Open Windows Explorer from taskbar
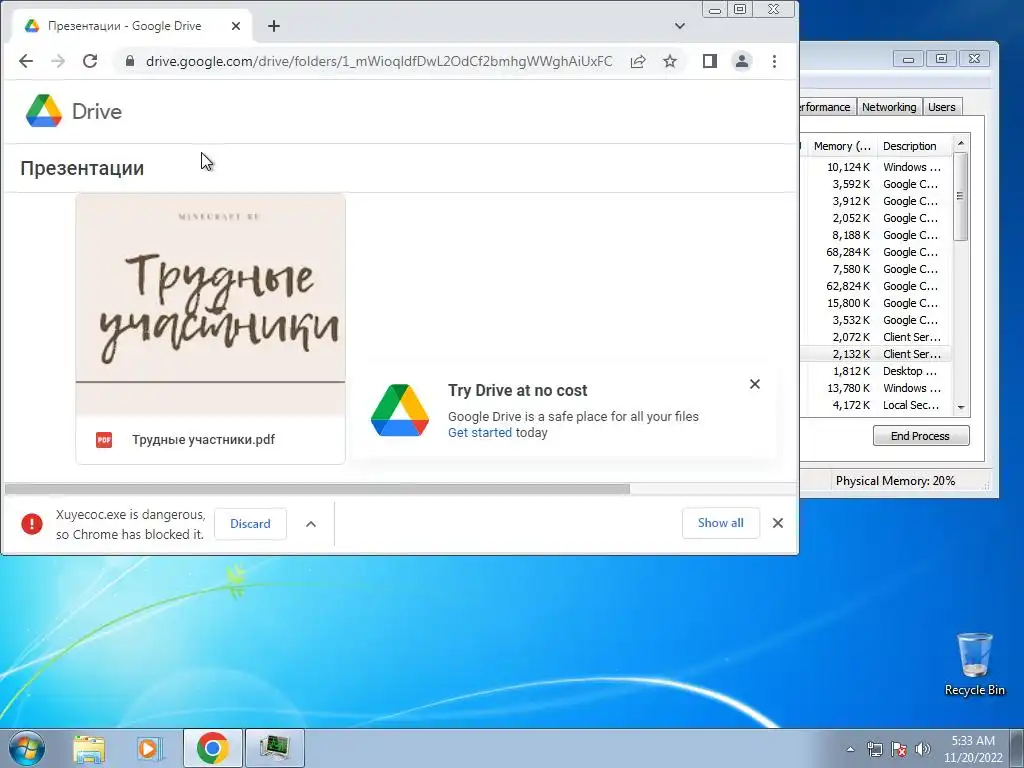Viewport: 1024px width, 768px height. coord(89,748)
